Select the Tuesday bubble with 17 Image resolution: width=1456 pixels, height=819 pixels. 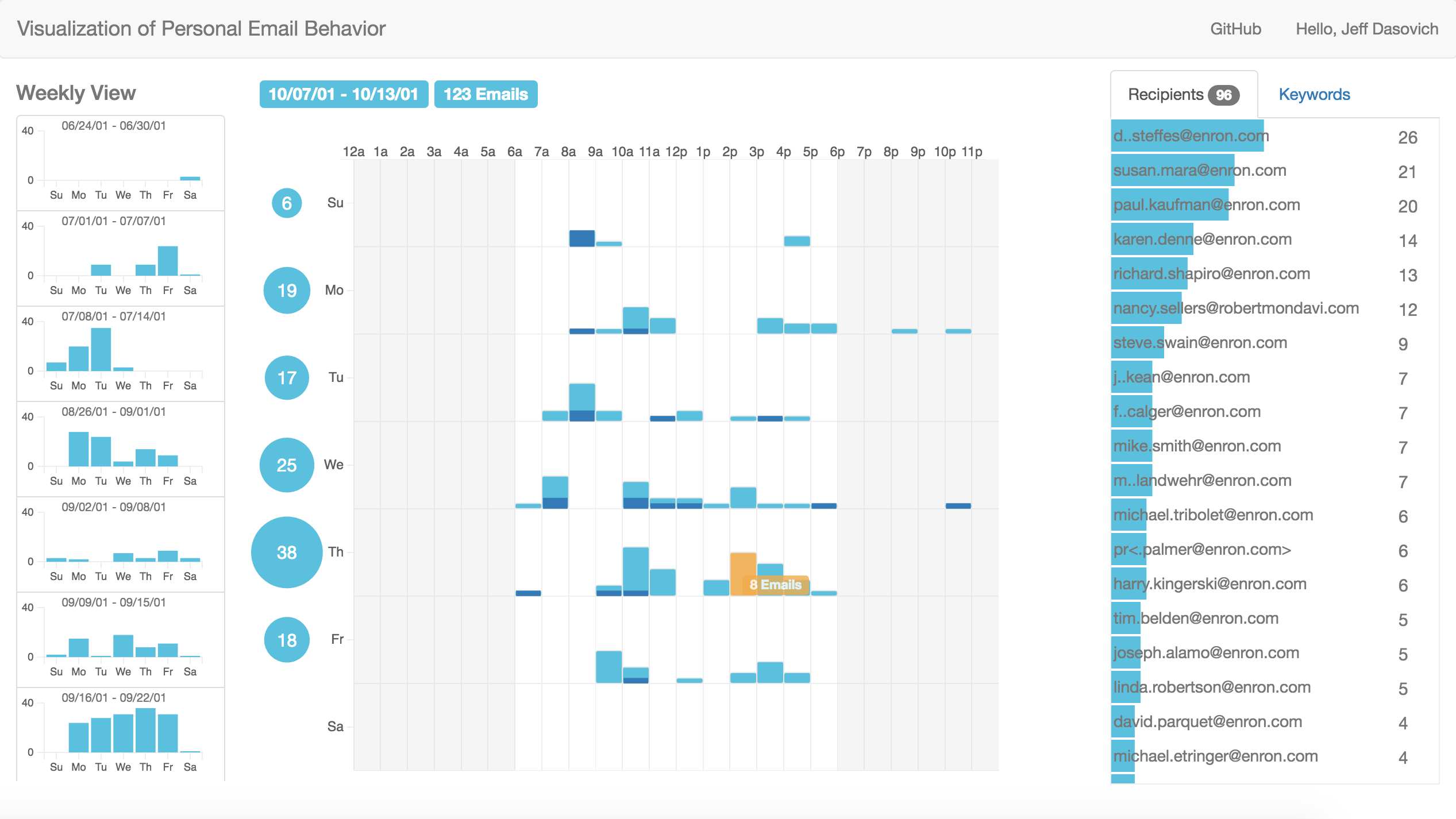point(287,378)
